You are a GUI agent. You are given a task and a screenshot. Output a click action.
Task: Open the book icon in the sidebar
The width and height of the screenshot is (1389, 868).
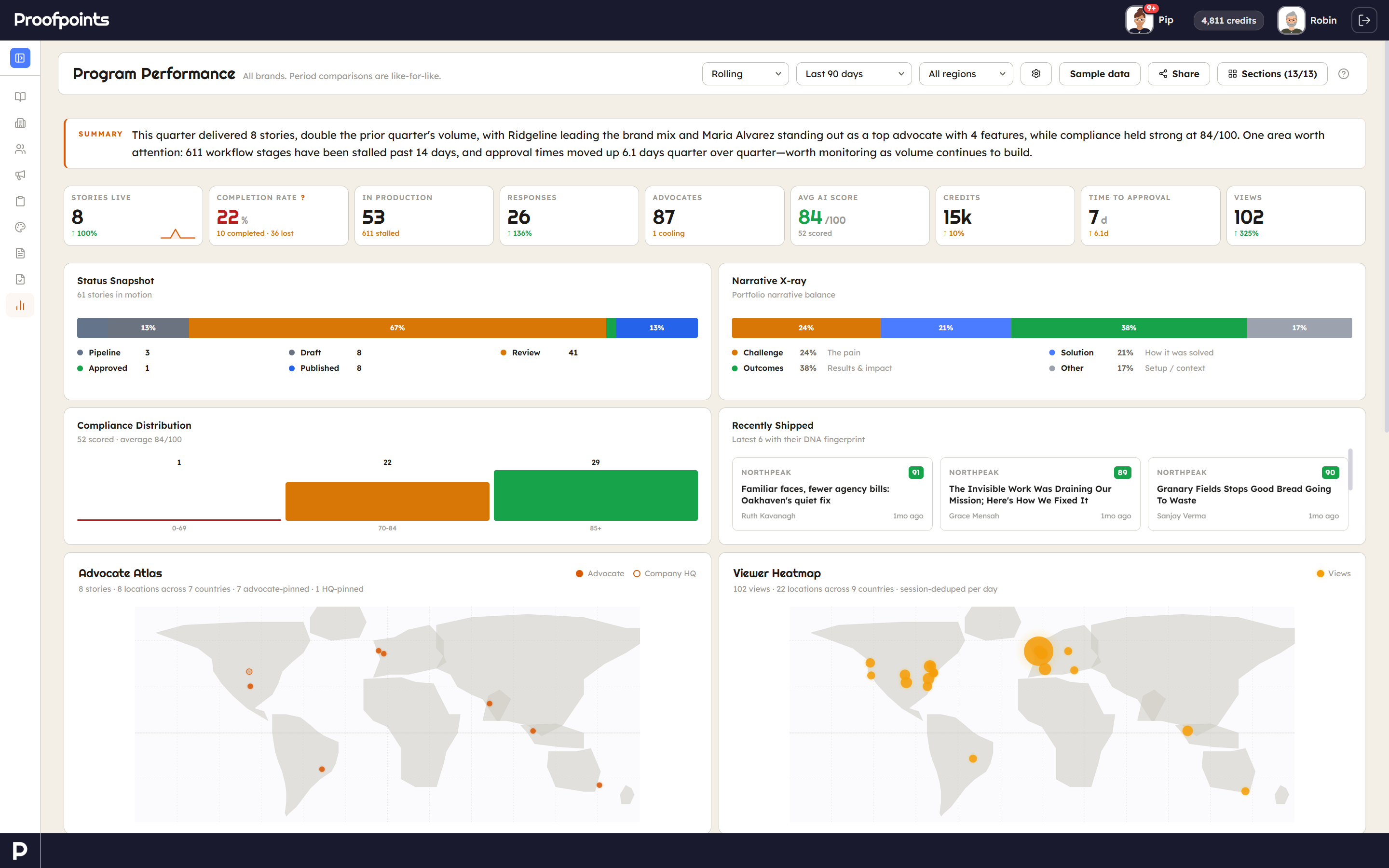pyautogui.click(x=20, y=96)
